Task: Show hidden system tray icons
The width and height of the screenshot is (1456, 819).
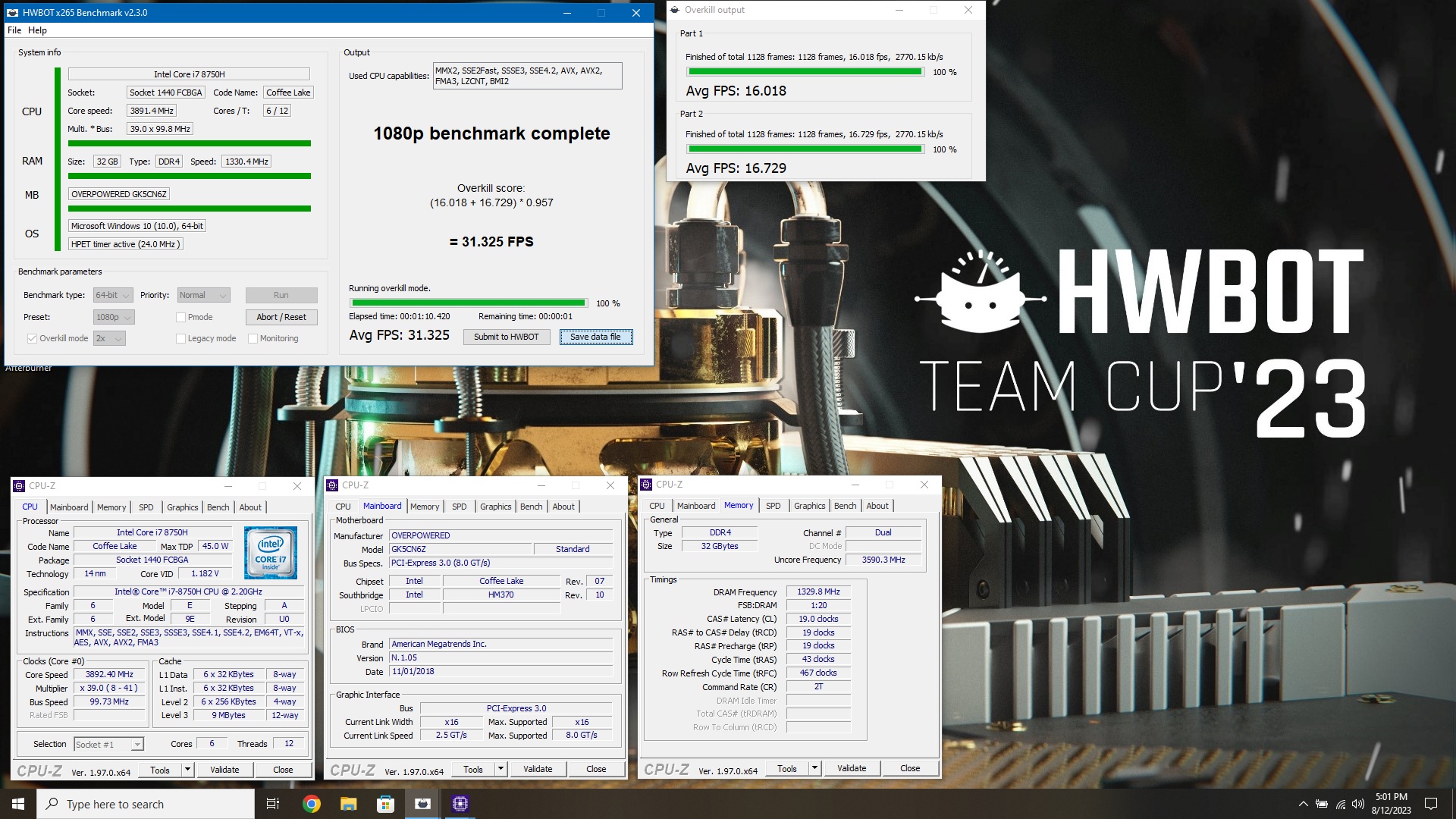Action: 1303,804
